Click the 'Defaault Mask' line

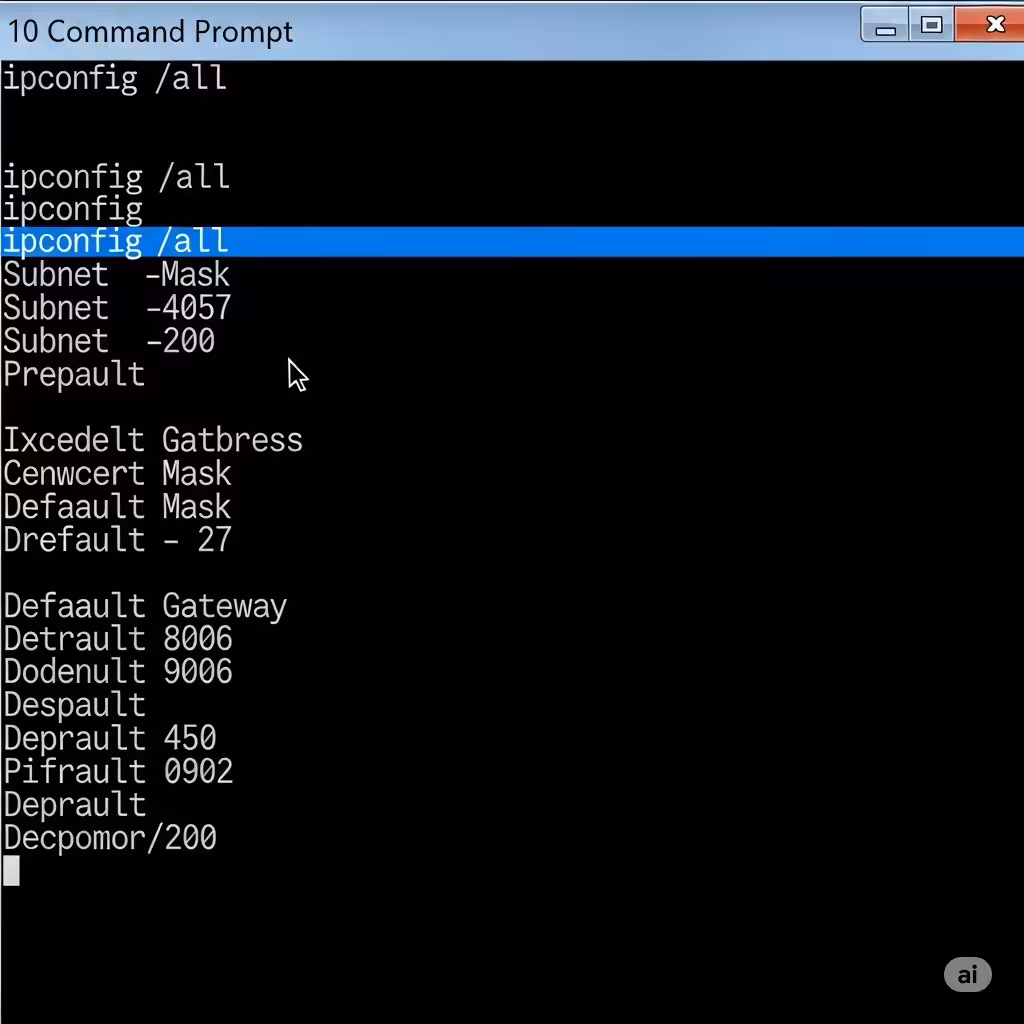coord(117,507)
